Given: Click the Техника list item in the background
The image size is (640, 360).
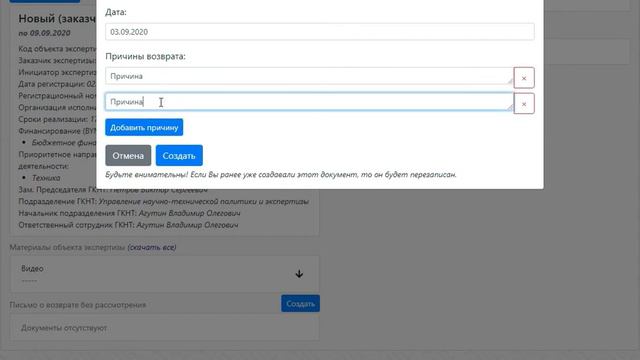Looking at the screenshot, I should pyautogui.click(x=46, y=178).
